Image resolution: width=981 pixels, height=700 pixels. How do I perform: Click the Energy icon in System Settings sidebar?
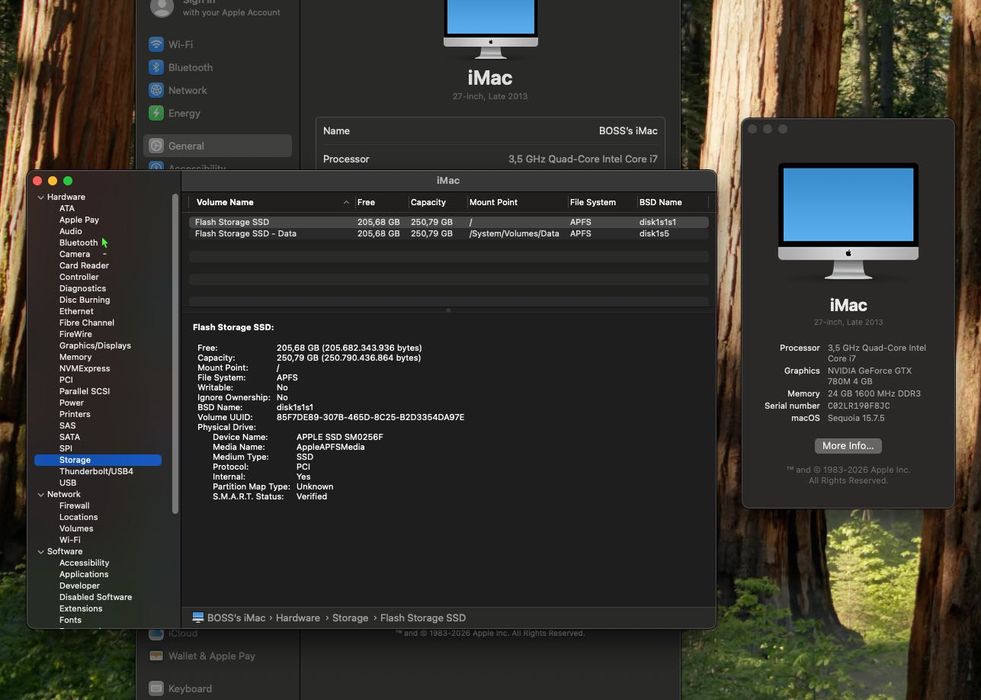click(156, 113)
